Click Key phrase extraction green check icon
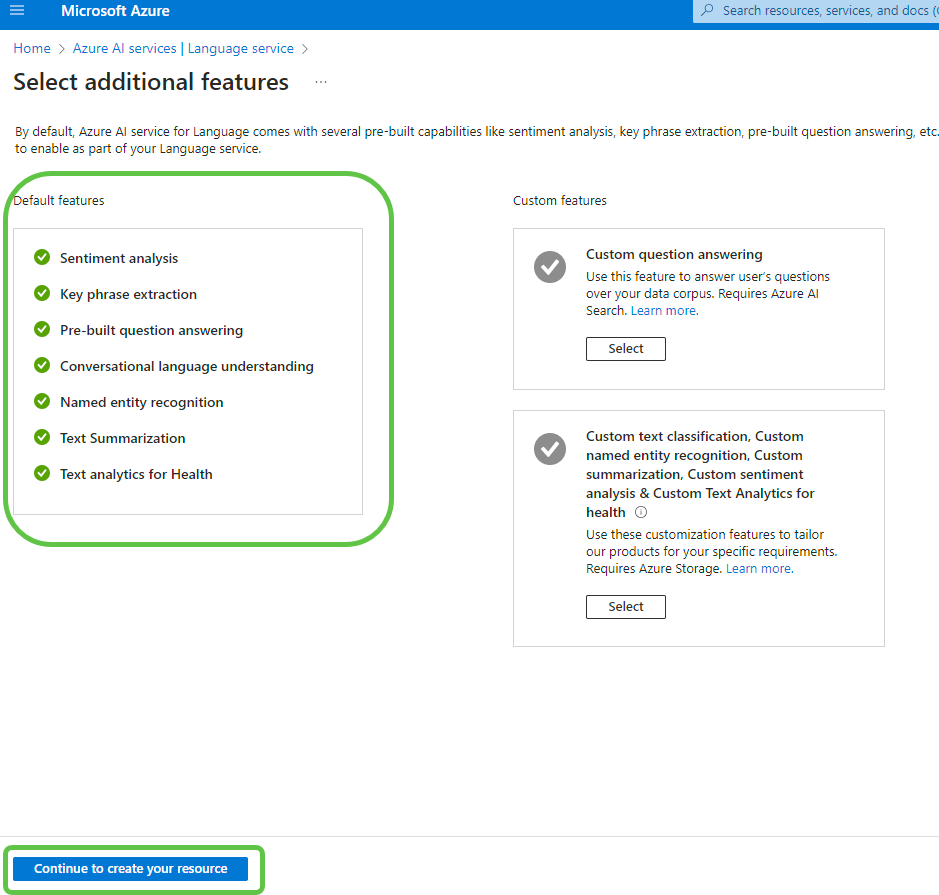The height and width of the screenshot is (895, 939). [x=42, y=293]
